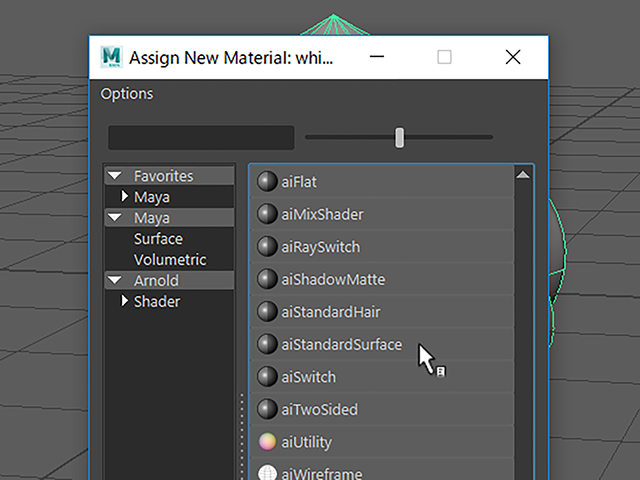This screenshot has width=640, height=480.
Task: Click the Maya logo in title bar
Action: point(111,57)
